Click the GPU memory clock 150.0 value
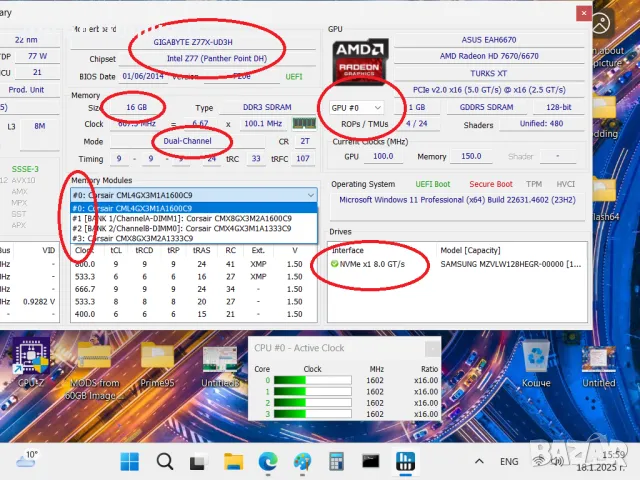The height and width of the screenshot is (480, 640). 471,156
